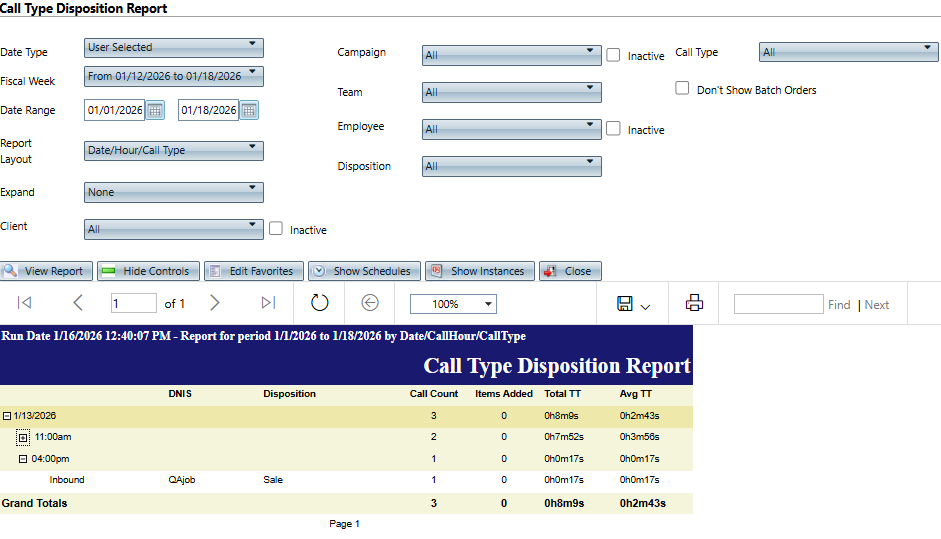Screen dimensions: 941x539
Task: Expand the 11:00am hour row
Action: pos(23,437)
